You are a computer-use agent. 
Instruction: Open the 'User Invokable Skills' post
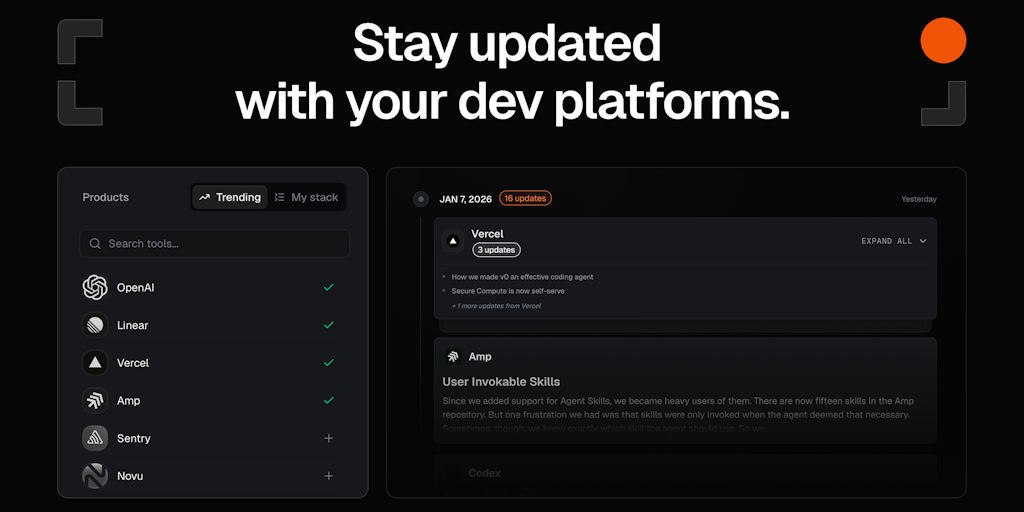pos(501,381)
